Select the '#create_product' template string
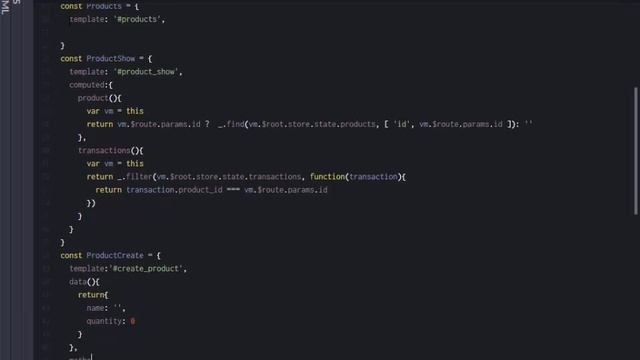Image resolution: width=640 pixels, height=360 pixels. point(146,269)
